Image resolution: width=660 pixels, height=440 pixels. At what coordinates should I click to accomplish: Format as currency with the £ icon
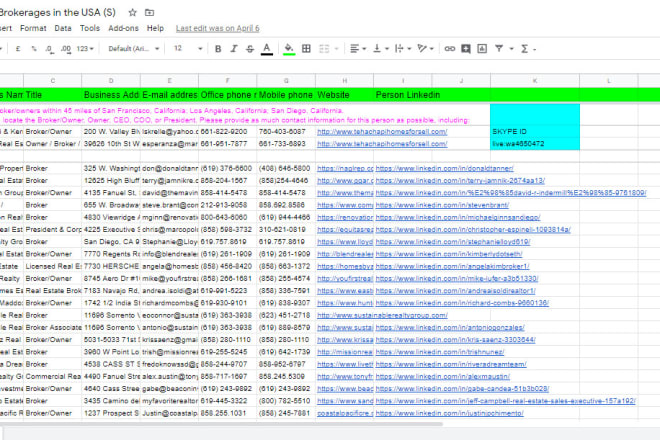[x=18, y=49]
